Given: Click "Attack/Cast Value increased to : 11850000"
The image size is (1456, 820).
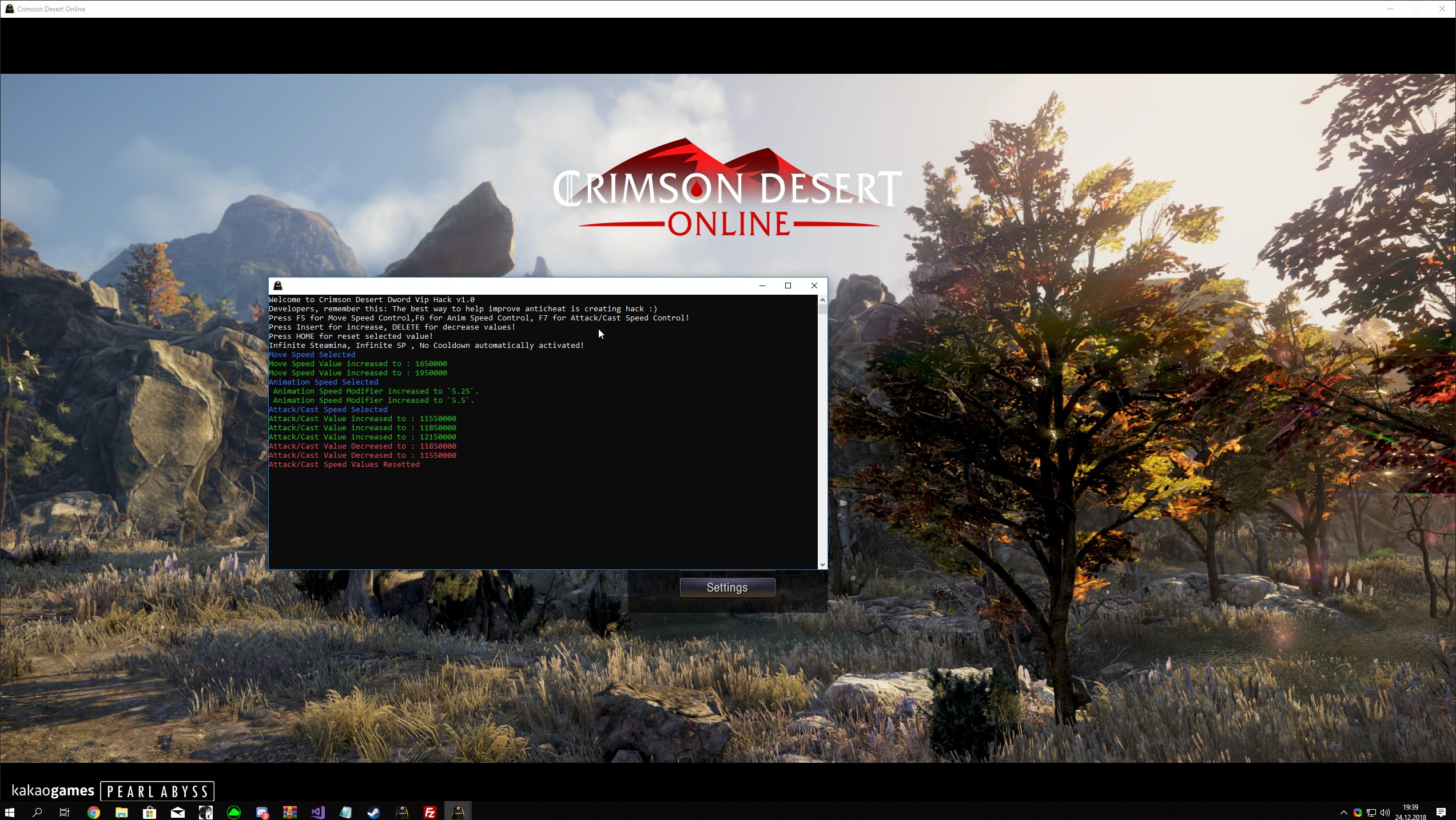Looking at the screenshot, I should click(x=363, y=427).
